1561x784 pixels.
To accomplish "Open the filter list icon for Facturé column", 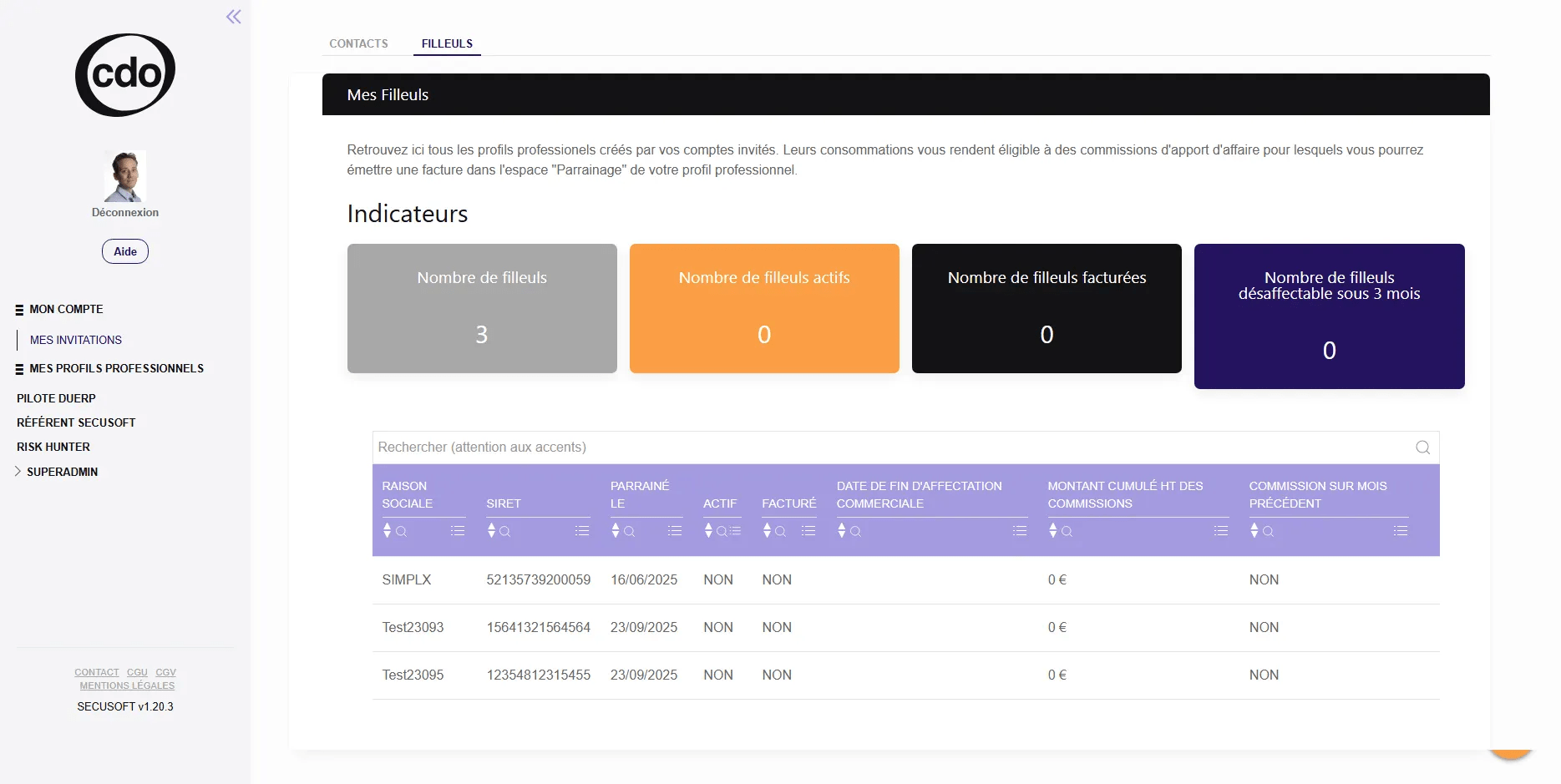I will coord(808,531).
